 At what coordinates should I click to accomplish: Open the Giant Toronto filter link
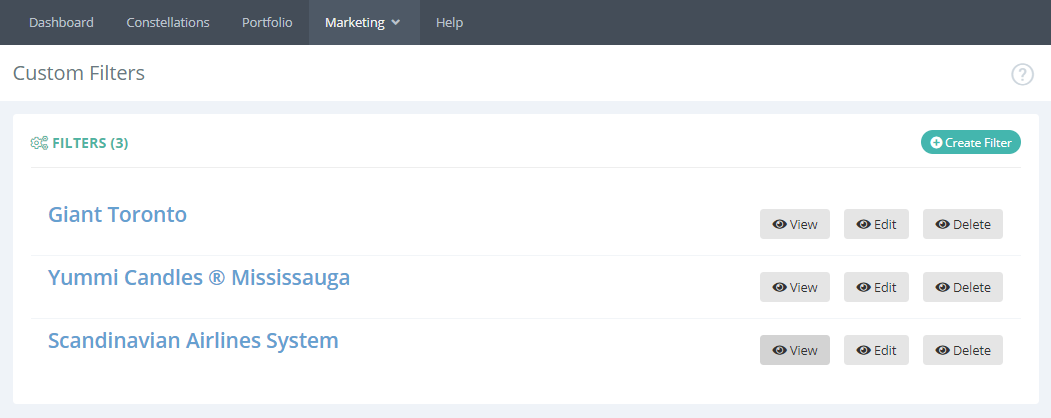(117, 214)
